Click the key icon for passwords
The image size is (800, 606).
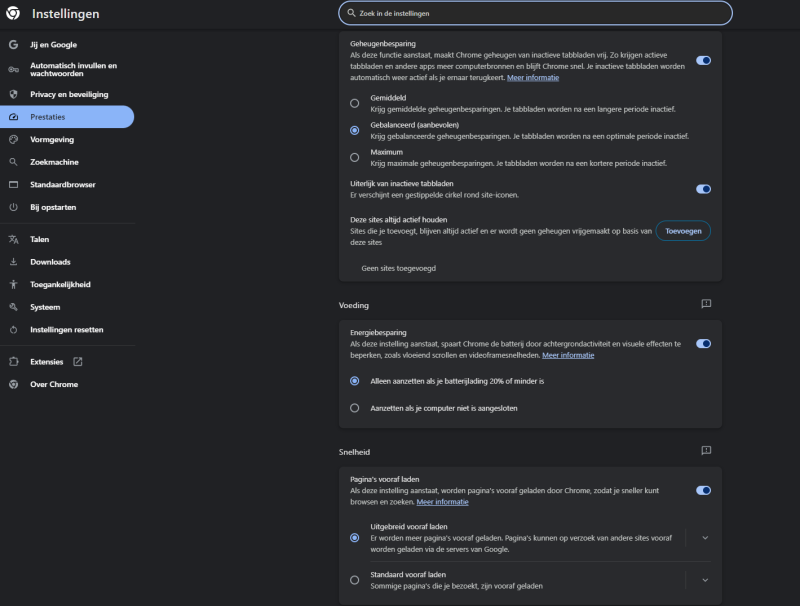click(x=13, y=70)
